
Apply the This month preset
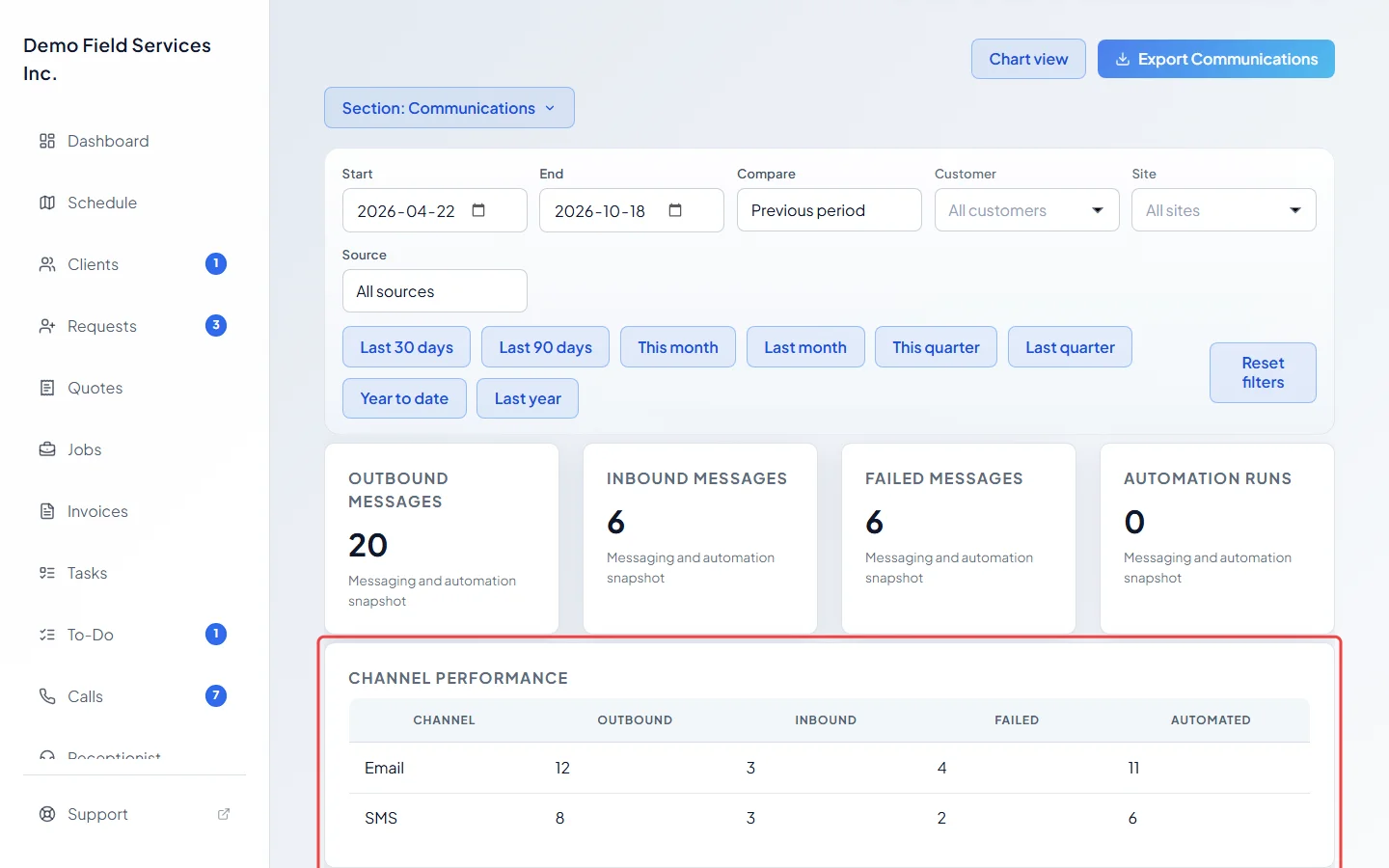tap(678, 347)
